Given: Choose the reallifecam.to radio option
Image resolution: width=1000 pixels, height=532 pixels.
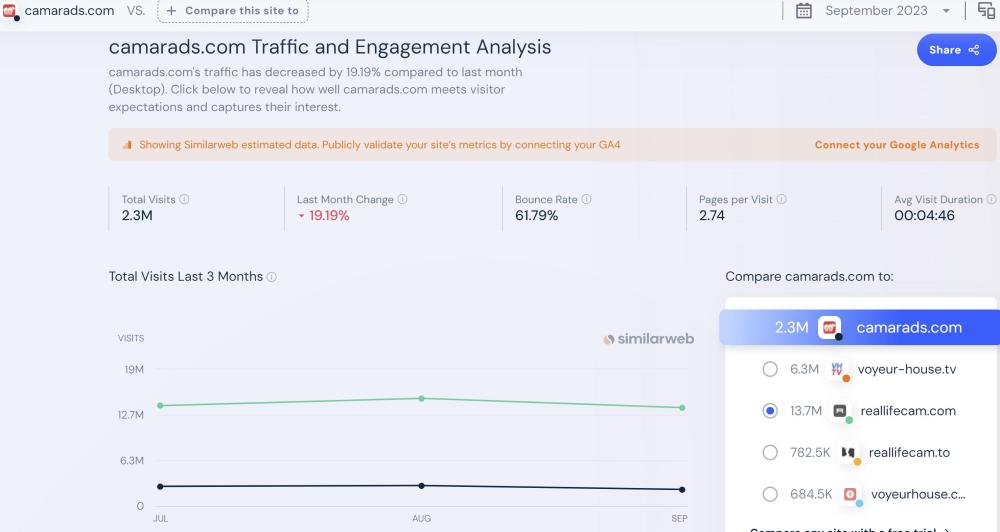Looking at the screenshot, I should coord(770,452).
